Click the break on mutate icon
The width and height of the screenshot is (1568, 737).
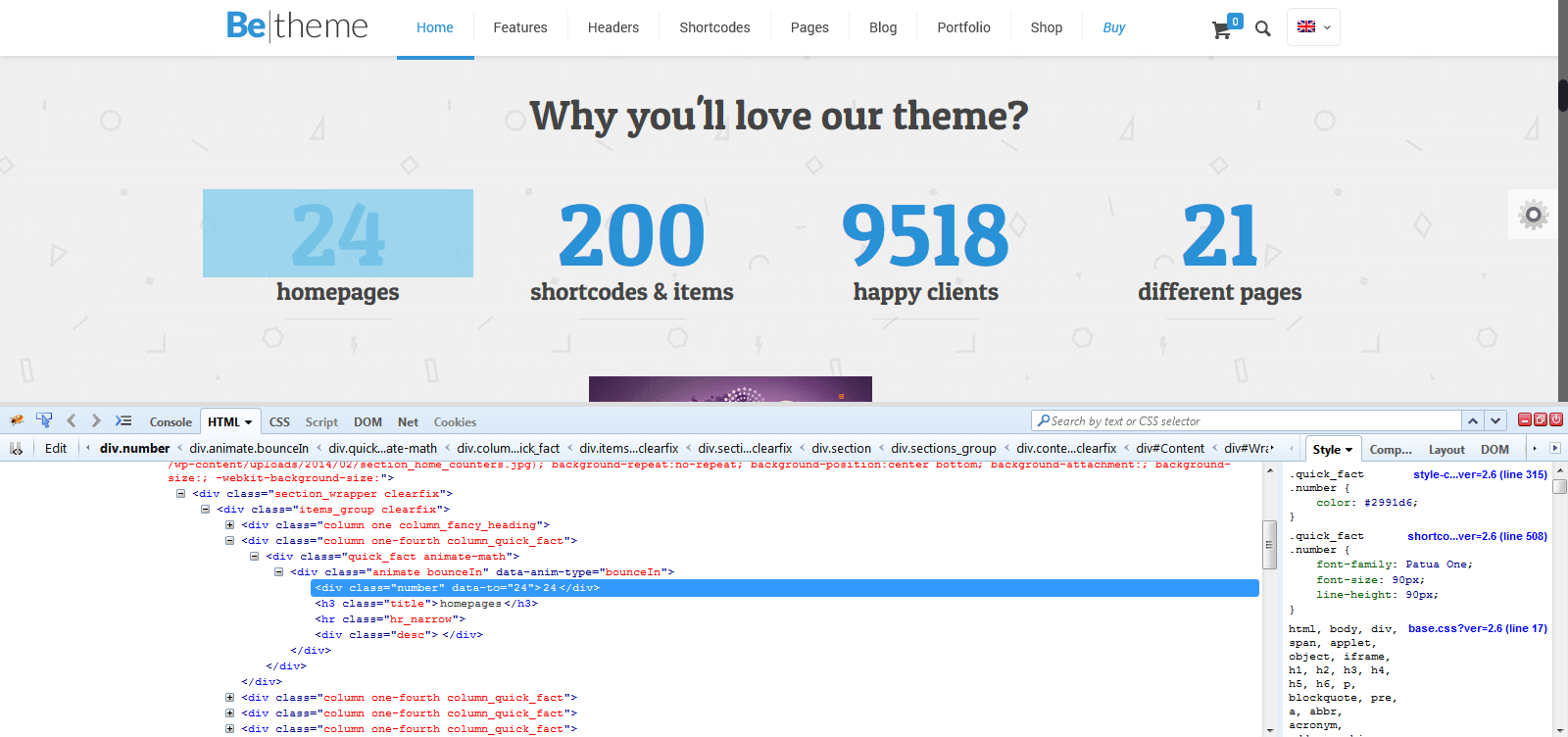pyautogui.click(x=17, y=448)
